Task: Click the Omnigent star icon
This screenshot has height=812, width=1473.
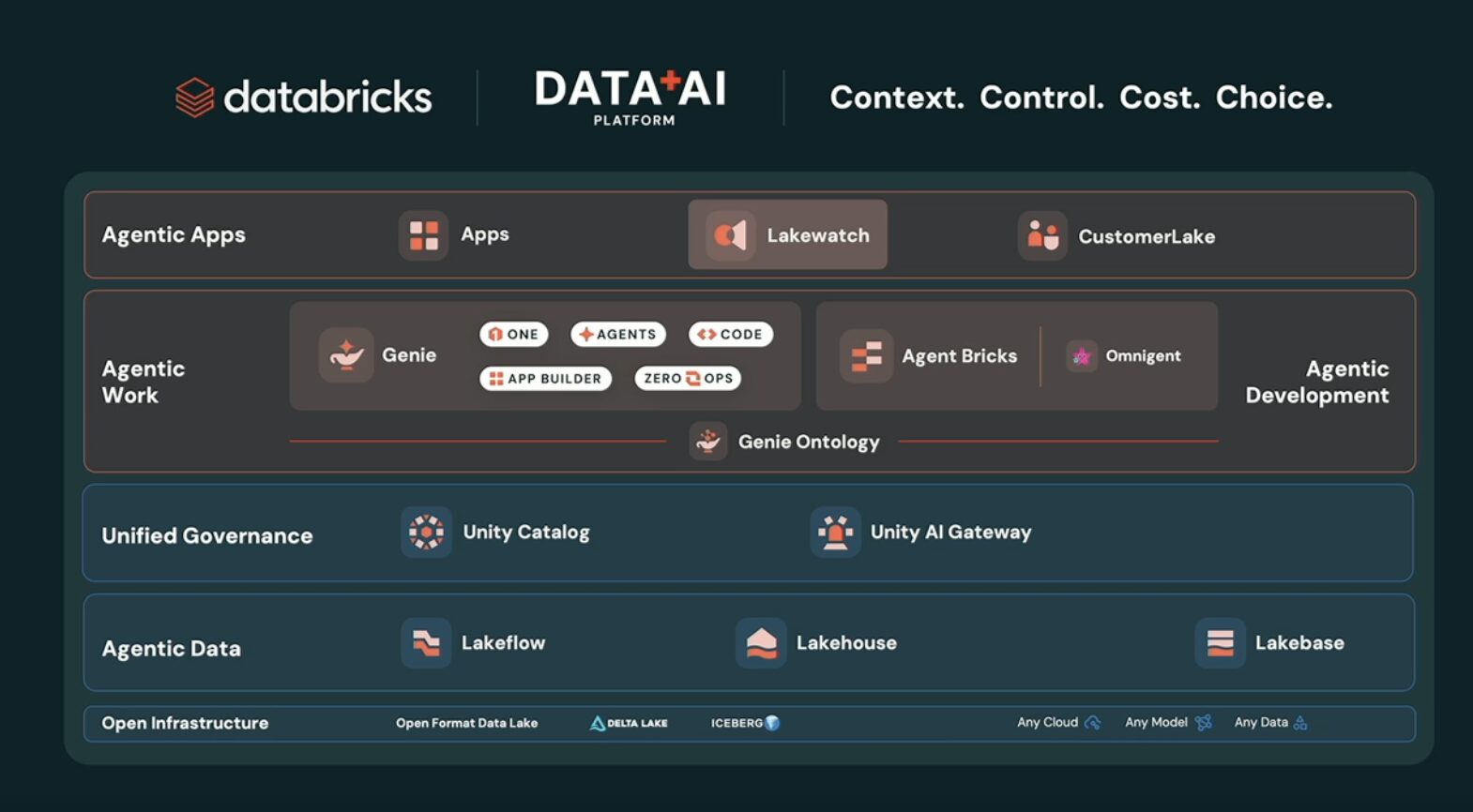Action: [x=1081, y=356]
